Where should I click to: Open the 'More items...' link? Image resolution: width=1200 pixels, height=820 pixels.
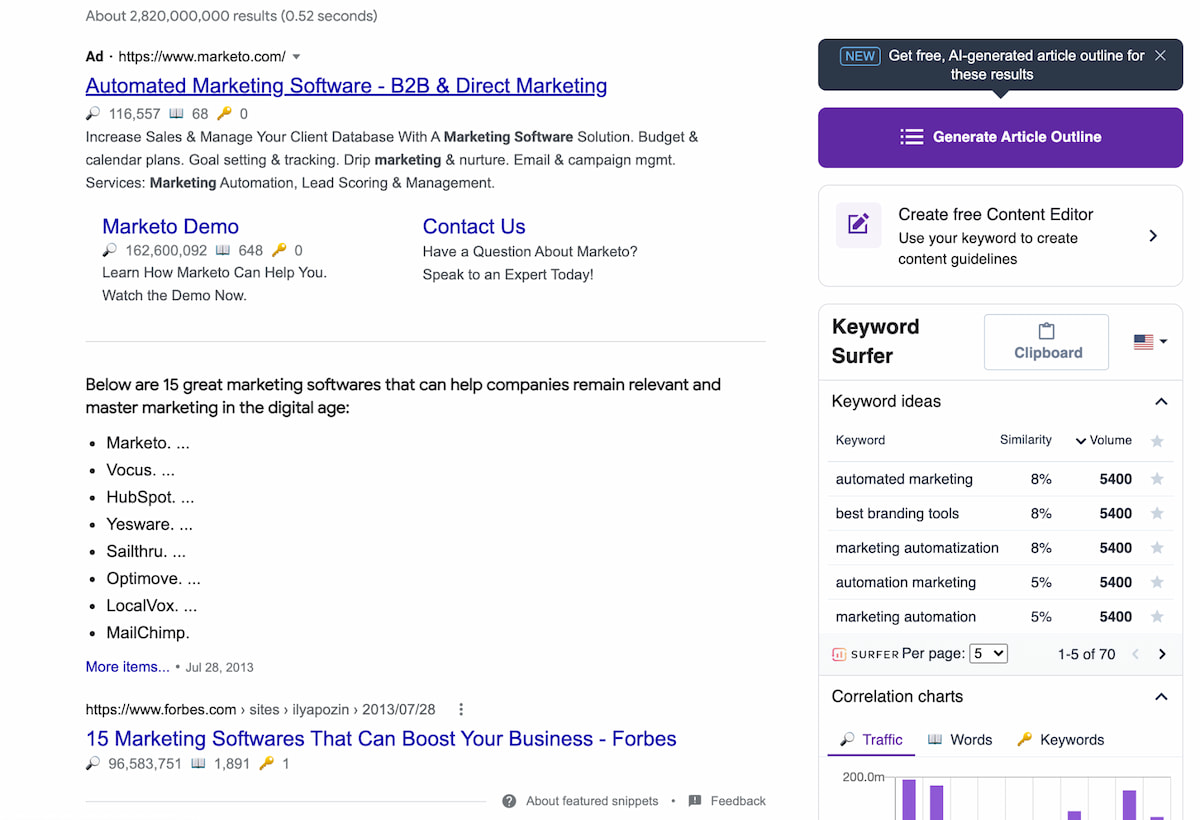(127, 666)
